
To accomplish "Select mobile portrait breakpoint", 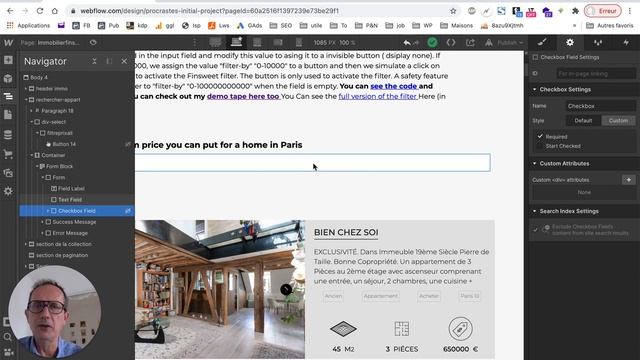I will [x=299, y=42].
